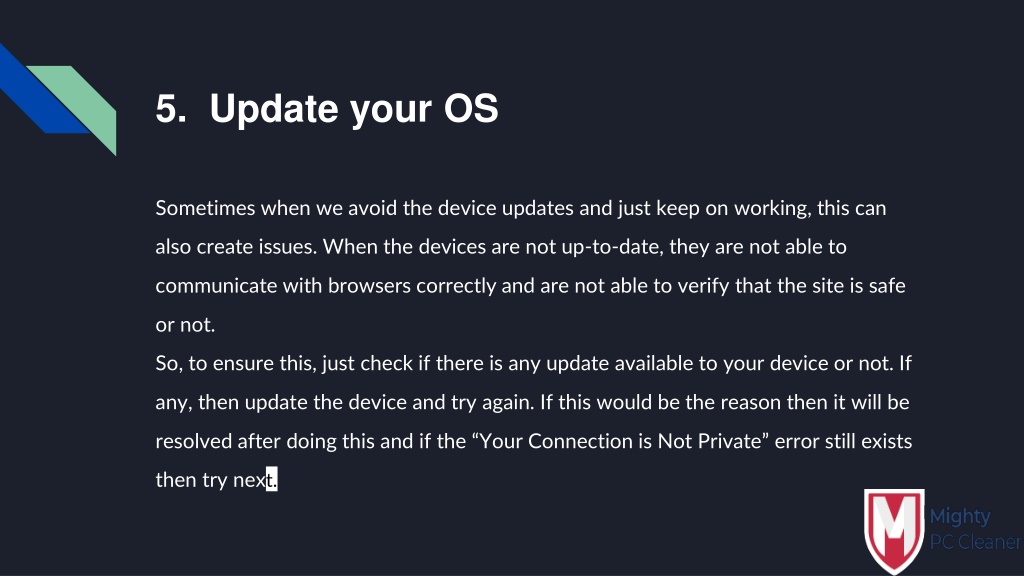Click the 'Mighty PC Cleaner' logo text
Image resolution: width=1024 pixels, height=576 pixels.
click(x=975, y=529)
